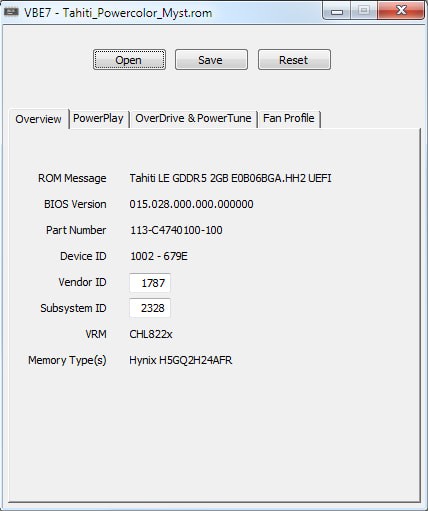
Task: Edit the Vendor ID field 1787
Action: (x=150, y=283)
